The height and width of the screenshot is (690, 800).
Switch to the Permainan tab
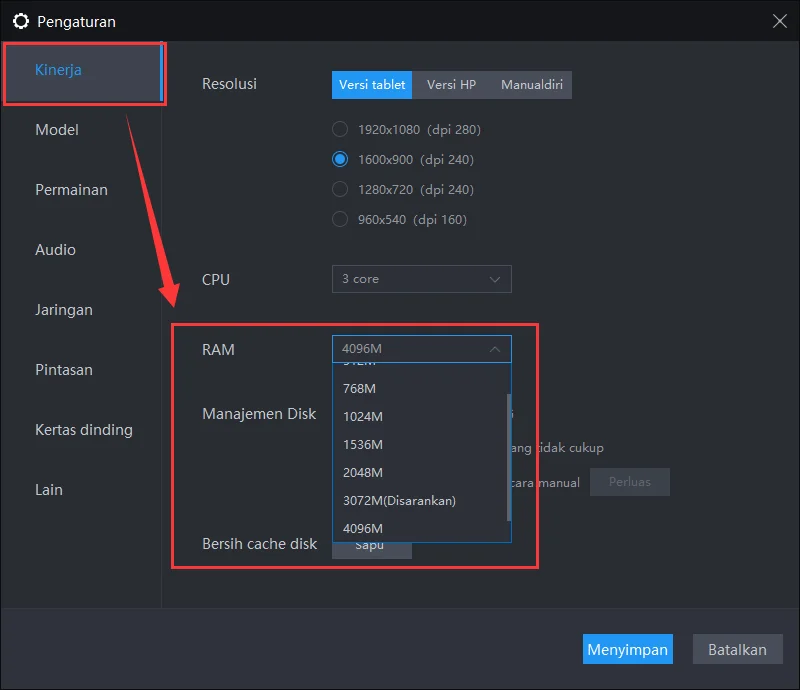coord(71,190)
